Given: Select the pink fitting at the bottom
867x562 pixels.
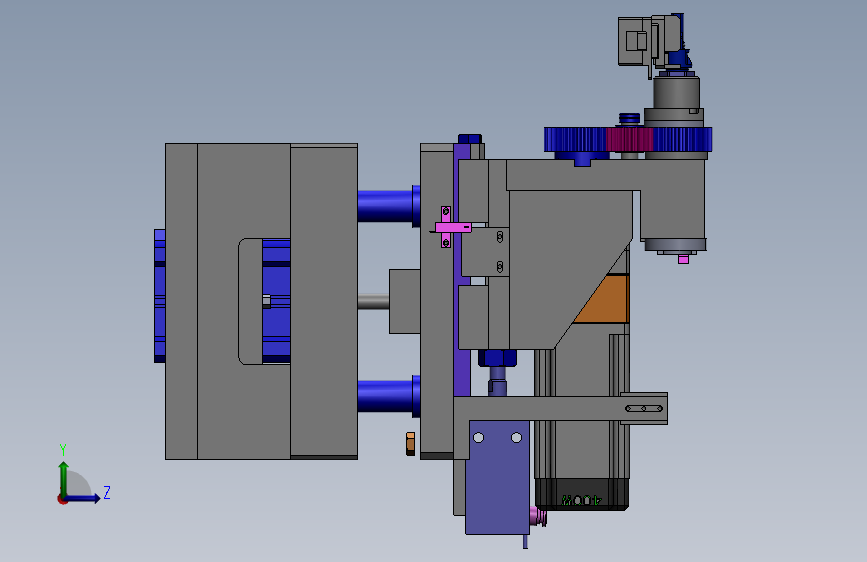Looking at the screenshot, I should pyautogui.click(x=538, y=517).
